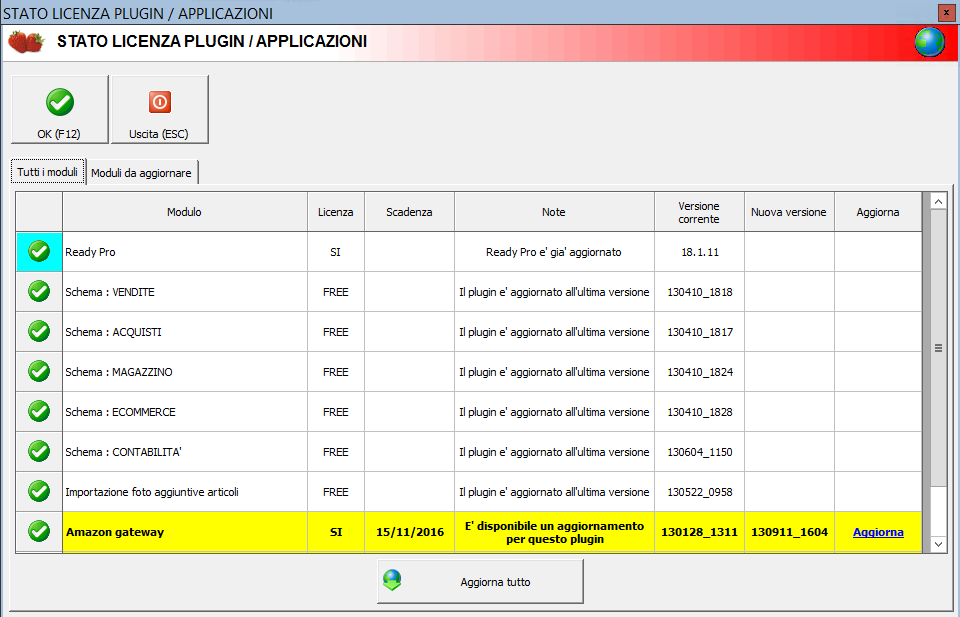This screenshot has width=960, height=617.
Task: Click the status check icon for Schema : MAGAZZINO
Action: coord(39,372)
